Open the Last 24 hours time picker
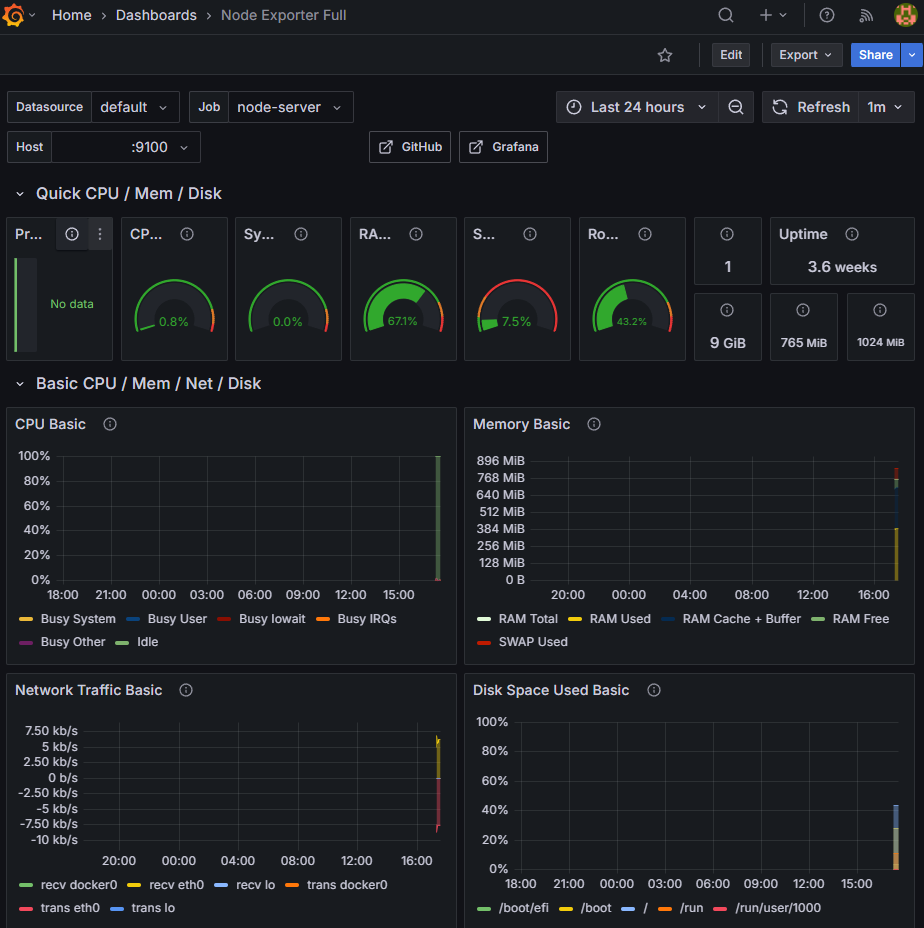 coord(637,107)
